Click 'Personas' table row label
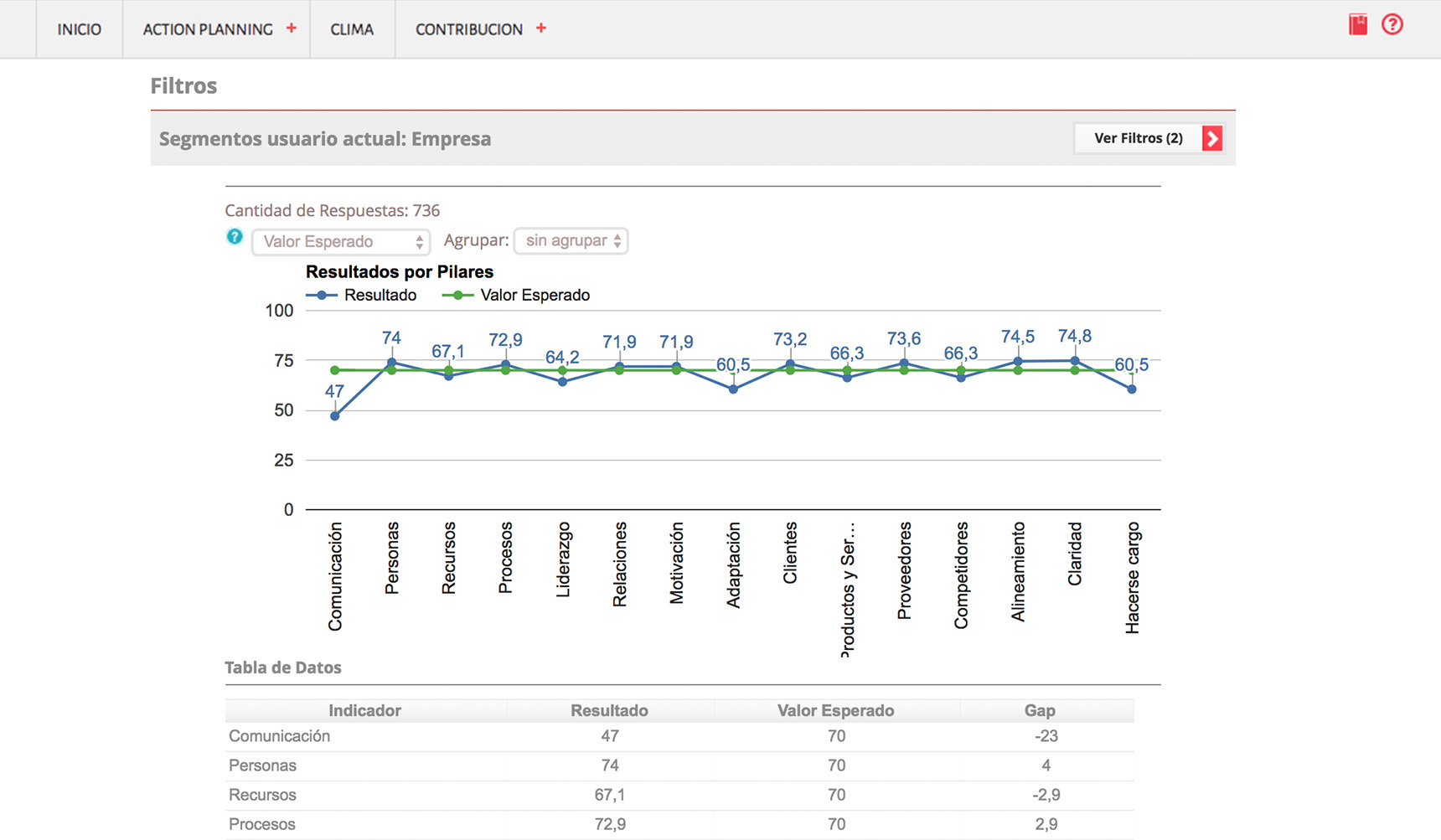 [x=263, y=765]
